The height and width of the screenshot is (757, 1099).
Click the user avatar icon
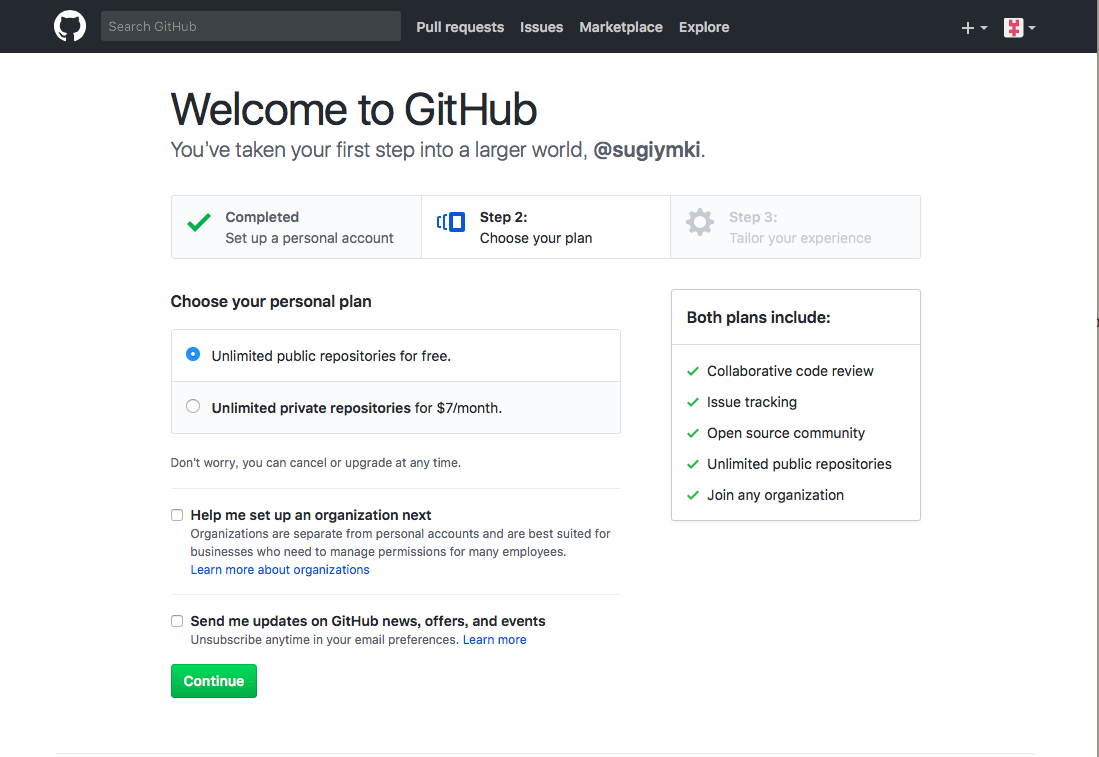click(x=1013, y=27)
